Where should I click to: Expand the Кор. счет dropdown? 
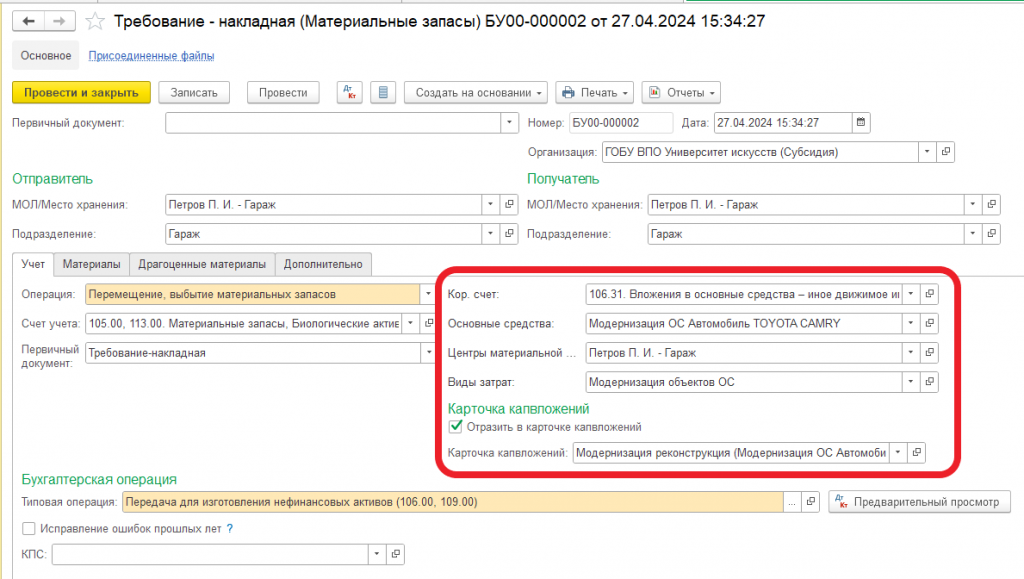pos(910,294)
